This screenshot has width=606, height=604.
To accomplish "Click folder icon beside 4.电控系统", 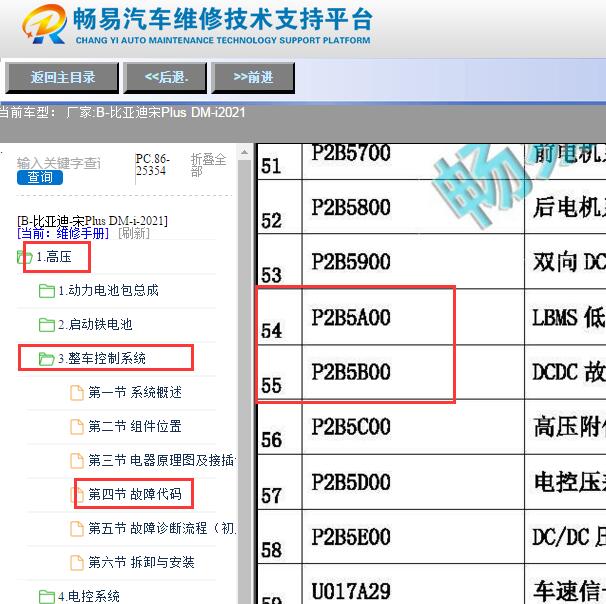I will coord(47,596).
